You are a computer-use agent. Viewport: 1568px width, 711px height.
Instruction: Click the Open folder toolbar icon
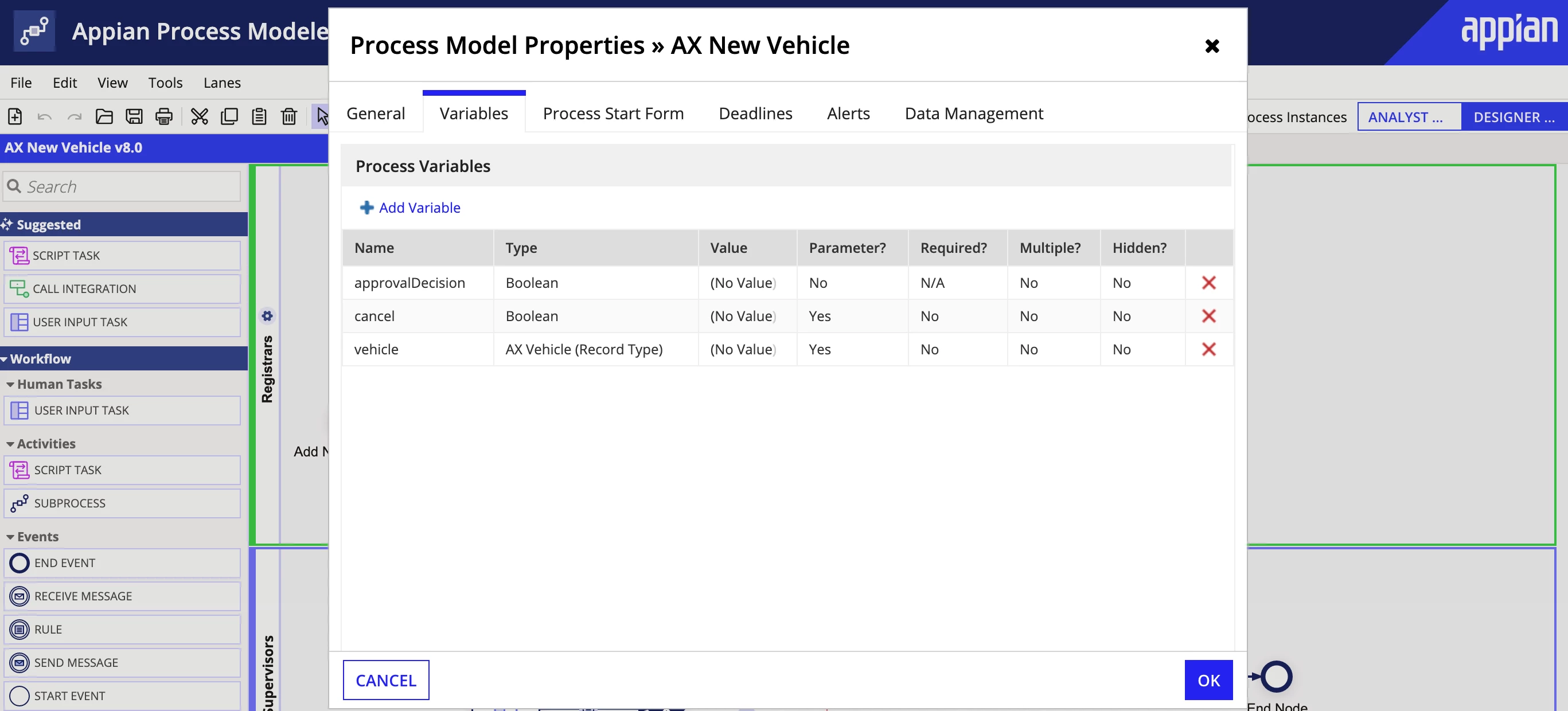(x=104, y=116)
